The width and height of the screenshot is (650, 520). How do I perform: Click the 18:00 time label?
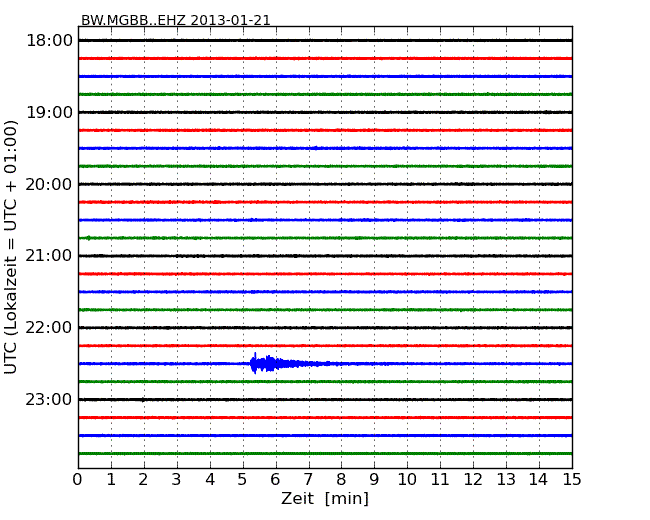point(49,41)
